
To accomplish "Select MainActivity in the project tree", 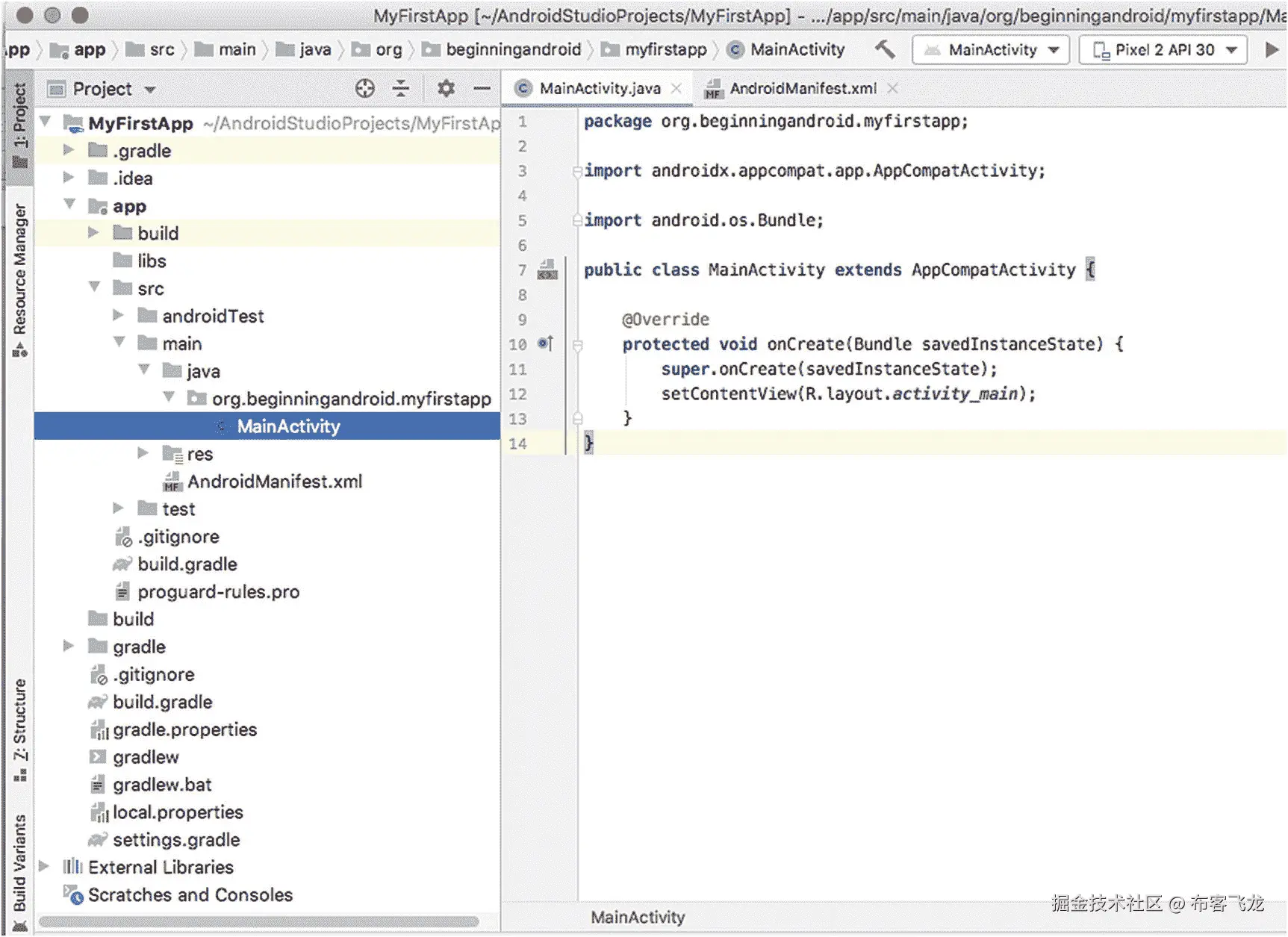I will click(267, 426).
